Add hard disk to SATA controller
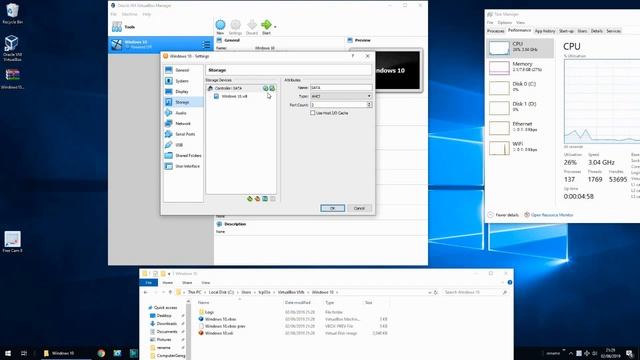This screenshot has height=360, width=640. (272, 88)
